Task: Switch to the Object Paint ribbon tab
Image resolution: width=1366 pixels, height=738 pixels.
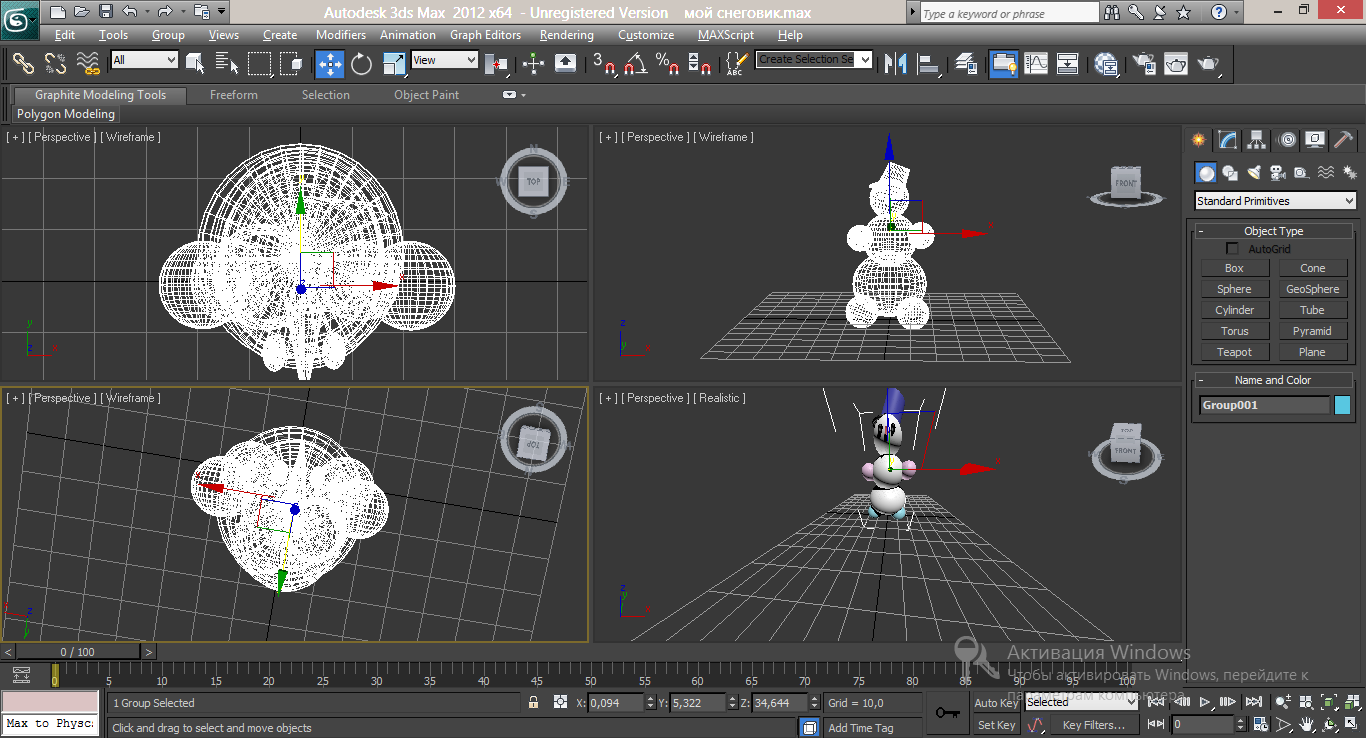Action: [427, 95]
